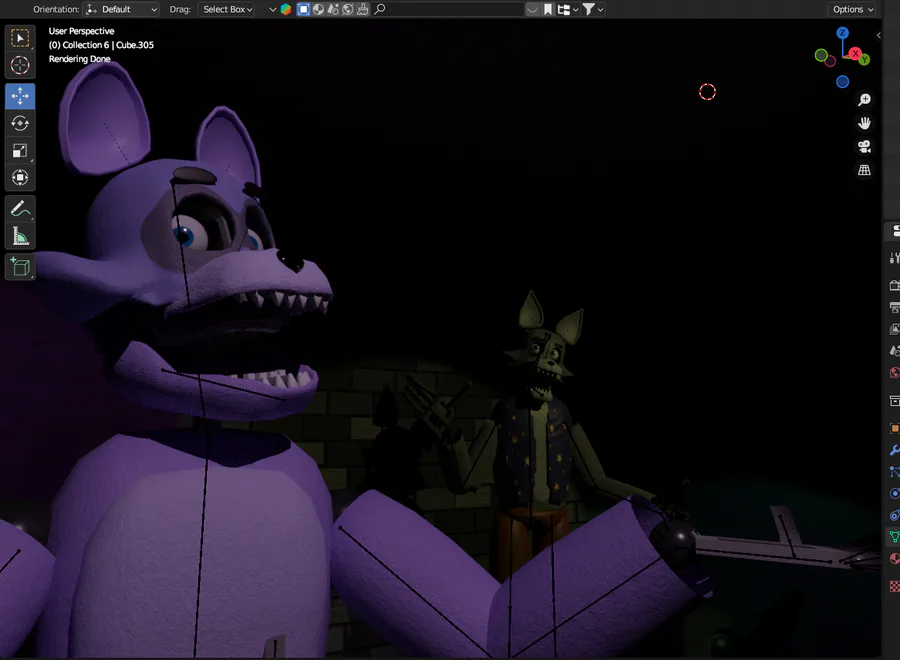The image size is (900, 660).
Task: Click the red dashed 3D cursor in viewport
Action: pyautogui.click(x=707, y=92)
